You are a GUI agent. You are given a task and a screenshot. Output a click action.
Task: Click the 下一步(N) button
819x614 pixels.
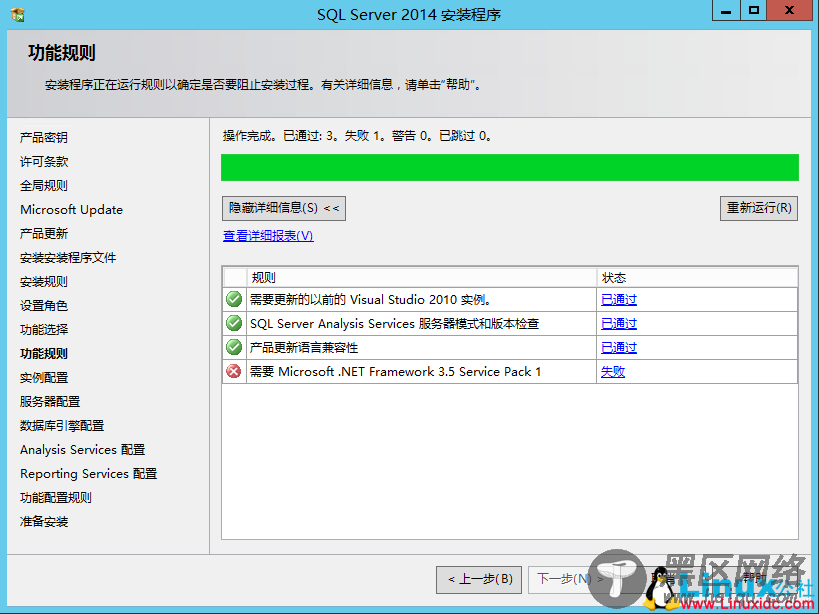(569, 580)
